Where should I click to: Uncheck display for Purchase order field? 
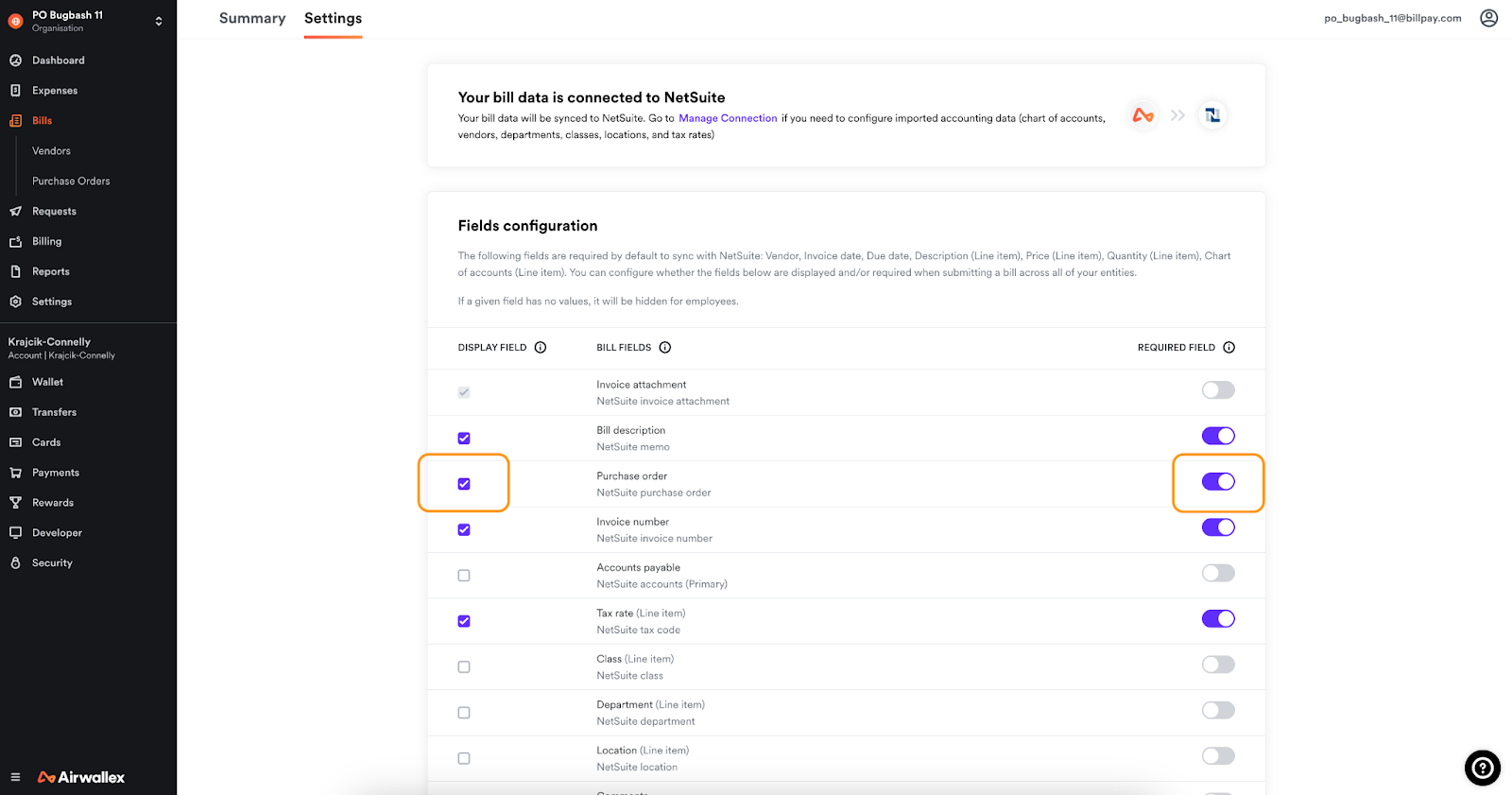coord(464,484)
